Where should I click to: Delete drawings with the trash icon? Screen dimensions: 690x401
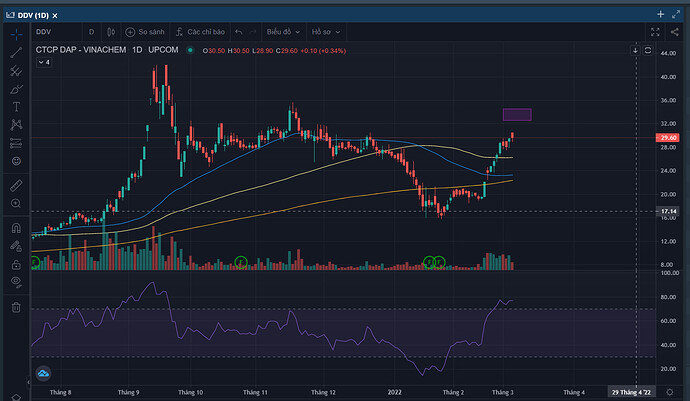coord(16,307)
